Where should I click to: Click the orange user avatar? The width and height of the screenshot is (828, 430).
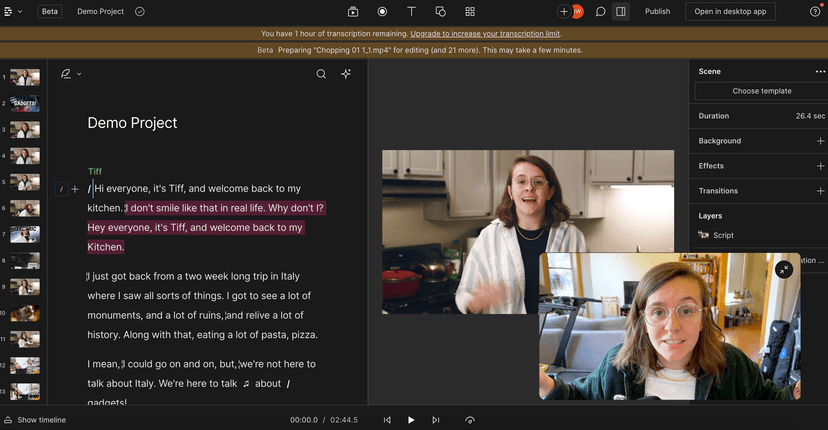[x=578, y=11]
